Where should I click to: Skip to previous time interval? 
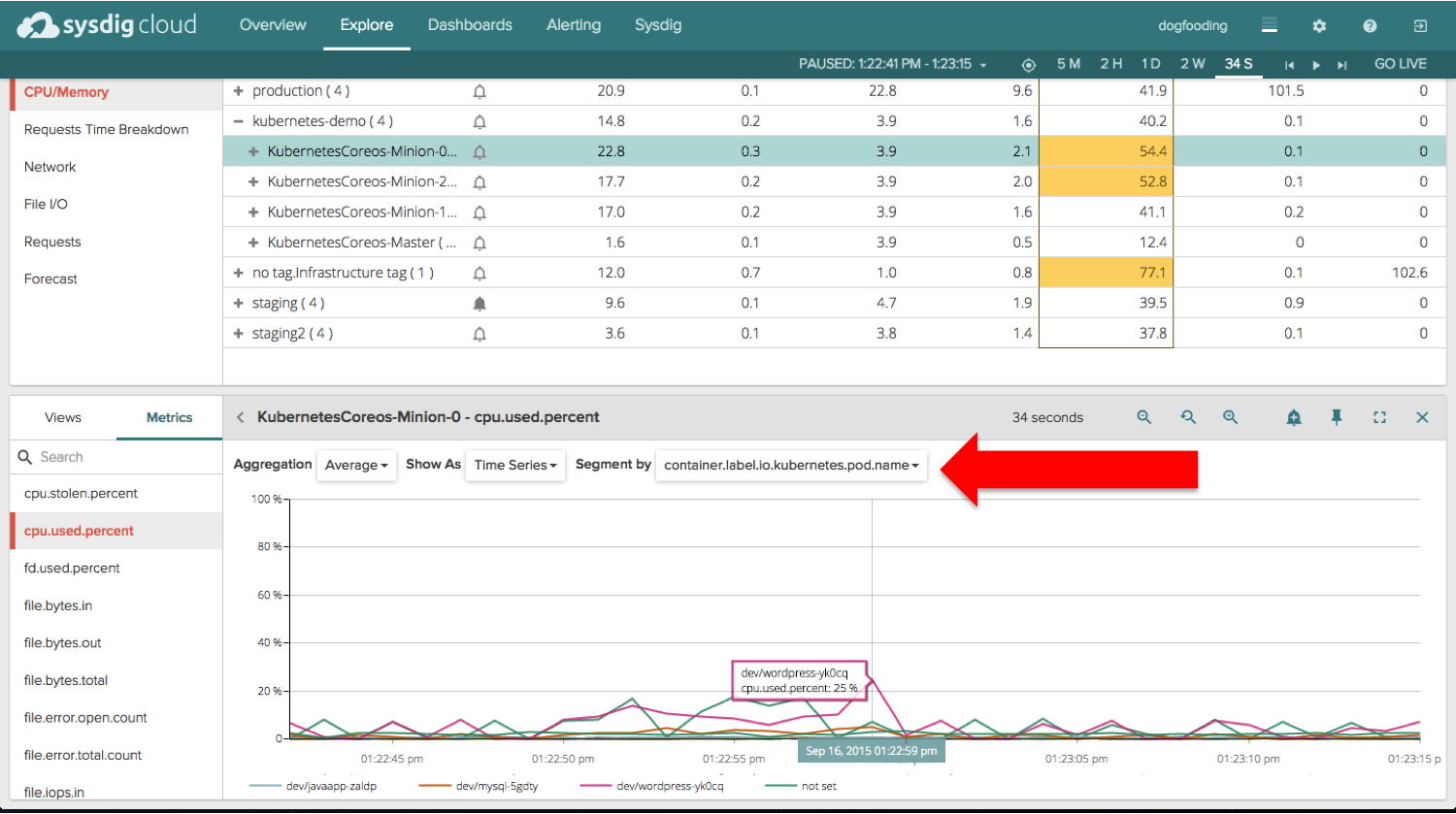(x=1289, y=65)
